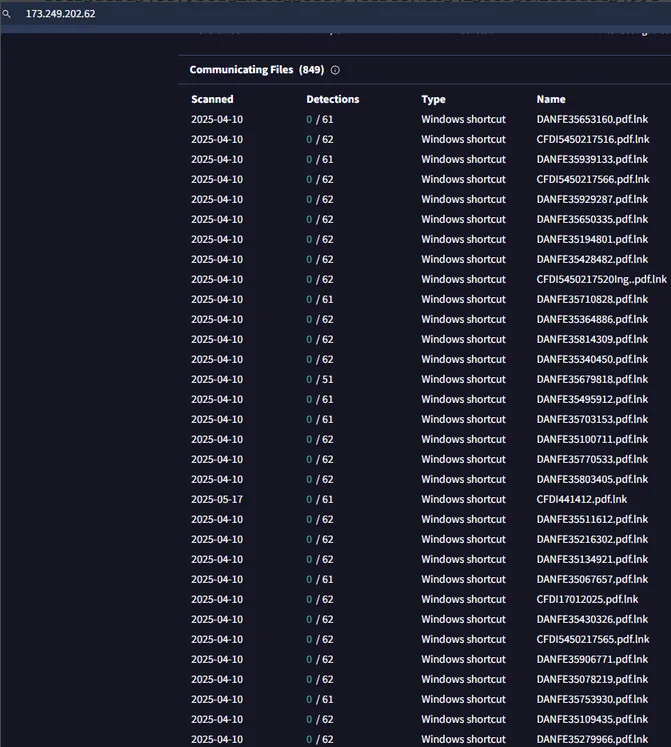Click the Name column header
The height and width of the screenshot is (747, 671).
click(550, 99)
